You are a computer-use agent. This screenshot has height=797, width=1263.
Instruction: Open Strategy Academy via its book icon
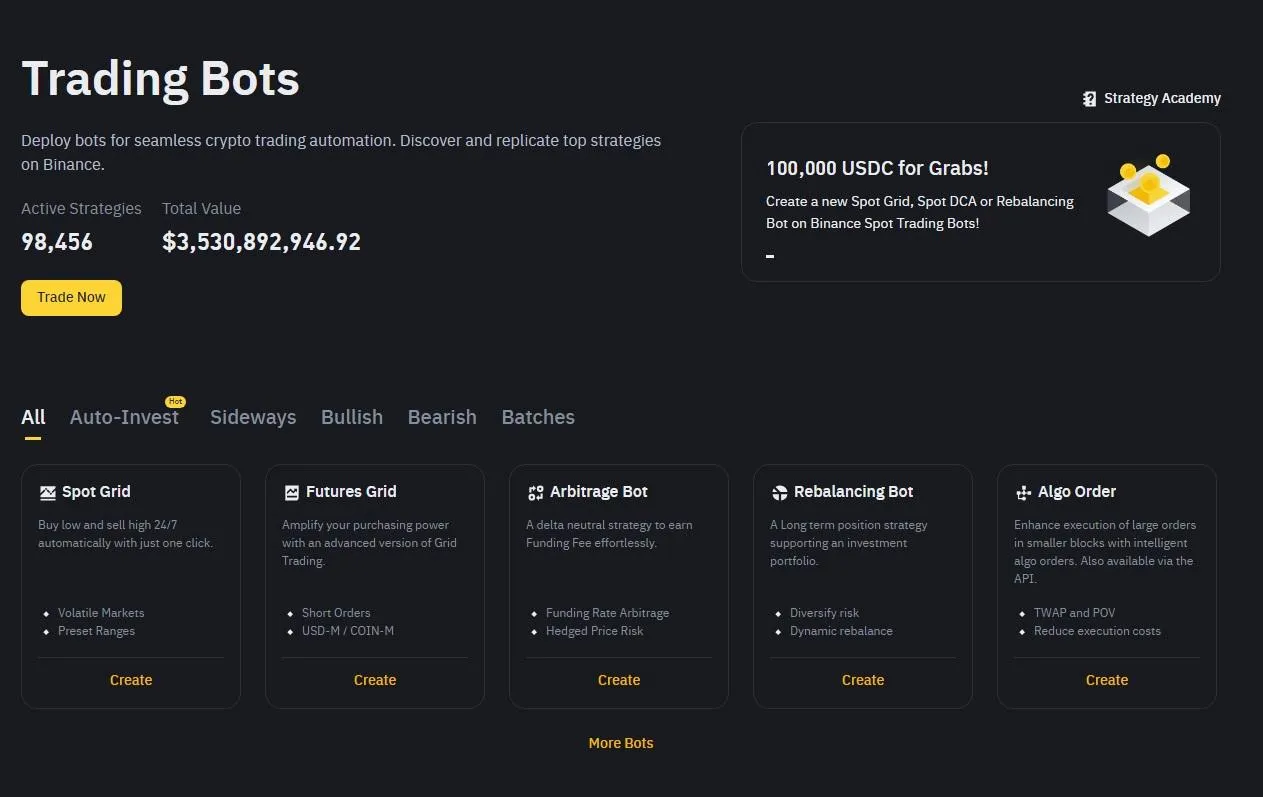(1088, 98)
